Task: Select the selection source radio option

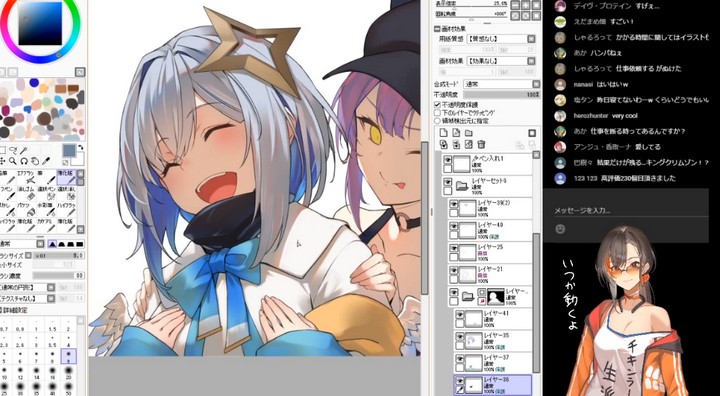Action: 438,120
